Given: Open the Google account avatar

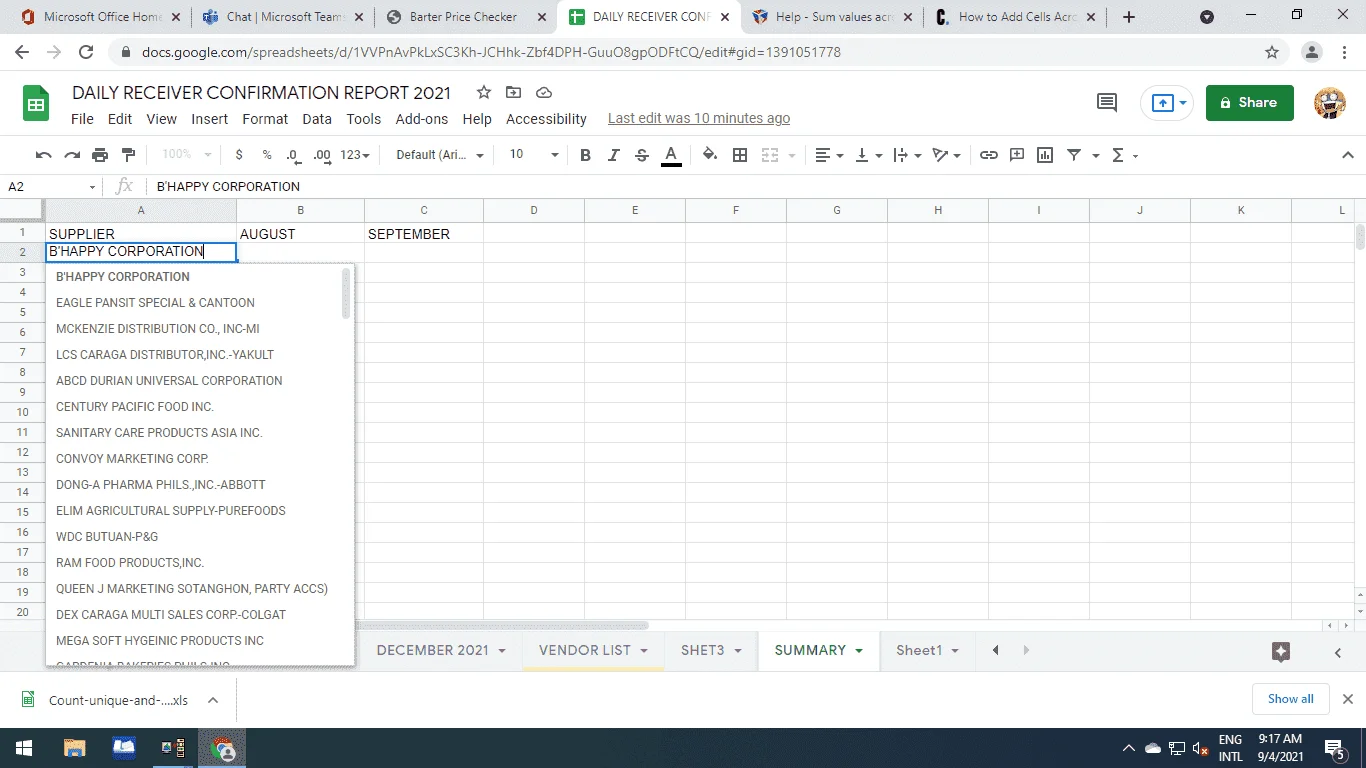Looking at the screenshot, I should 1329,102.
